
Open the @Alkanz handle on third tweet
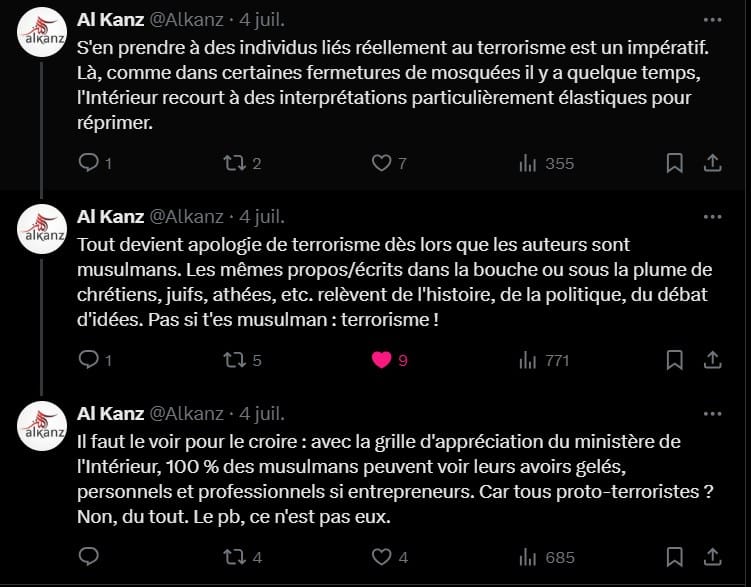187,414
